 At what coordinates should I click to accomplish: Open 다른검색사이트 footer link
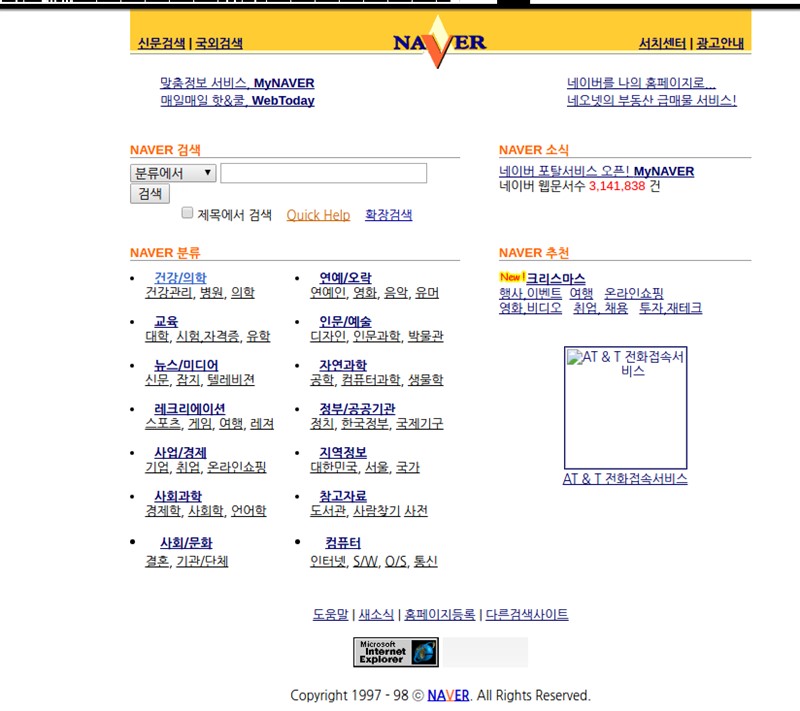pyautogui.click(x=527, y=615)
